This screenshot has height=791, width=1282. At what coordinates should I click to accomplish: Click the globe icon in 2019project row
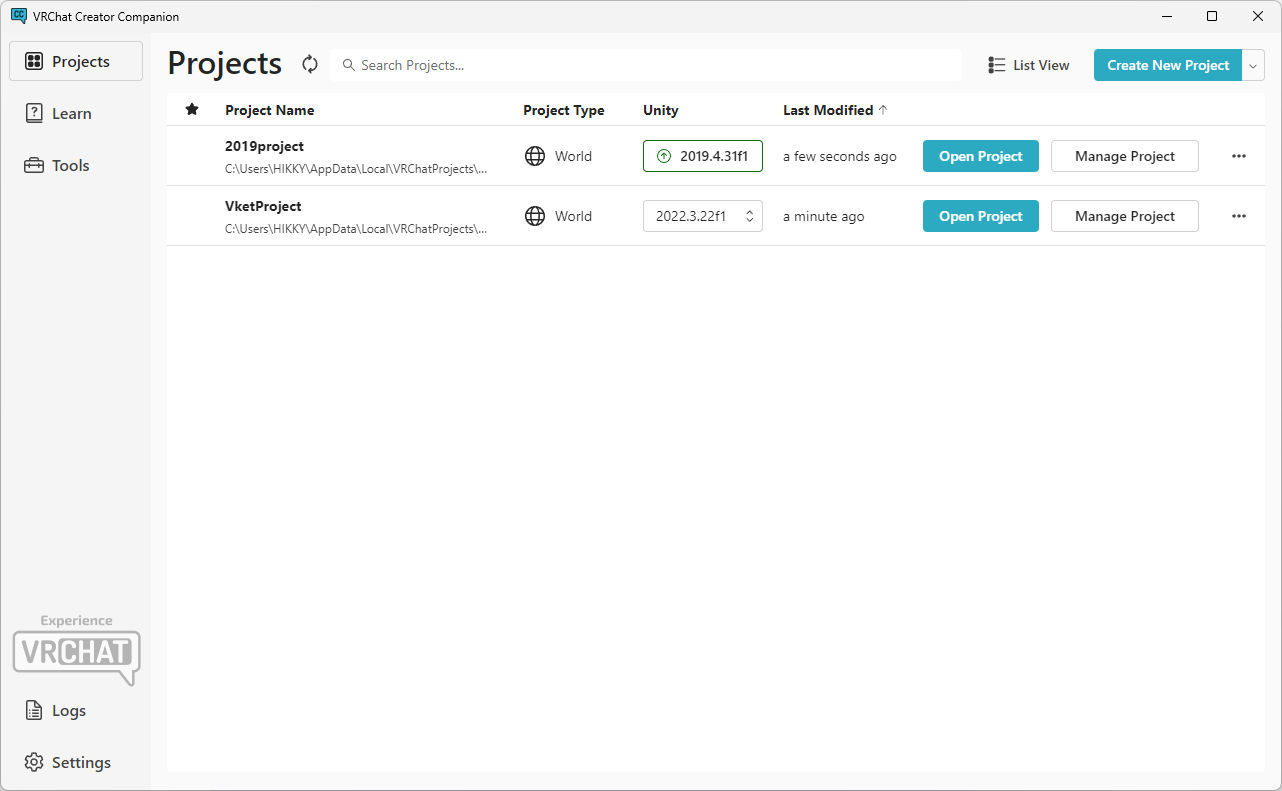pos(535,156)
